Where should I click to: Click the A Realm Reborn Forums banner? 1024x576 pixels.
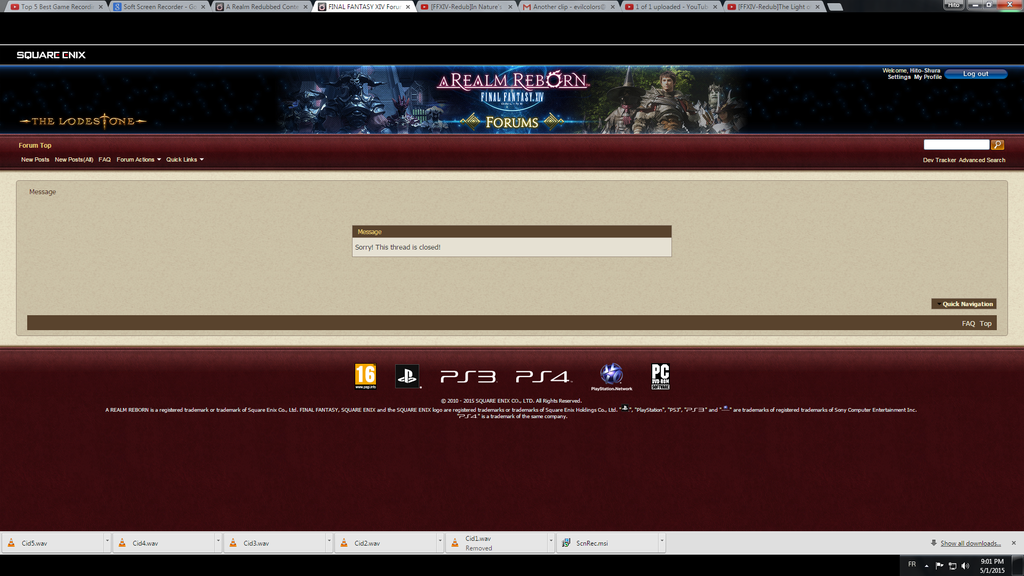point(512,100)
